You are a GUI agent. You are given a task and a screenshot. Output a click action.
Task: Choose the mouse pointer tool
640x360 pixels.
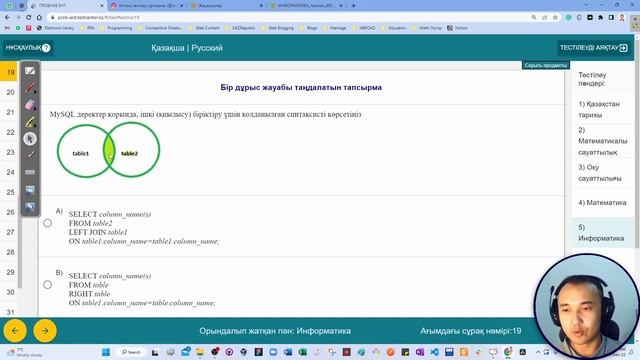(x=30, y=139)
